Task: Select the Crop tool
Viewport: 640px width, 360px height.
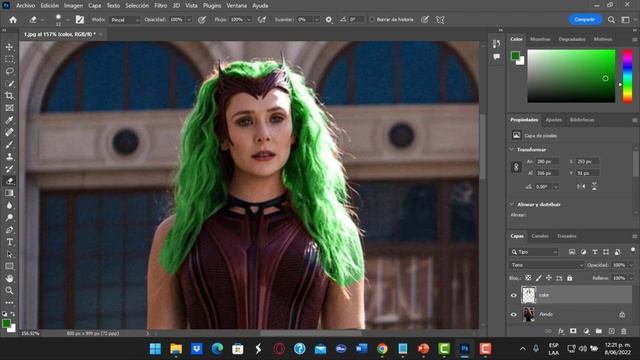Action: coord(9,96)
